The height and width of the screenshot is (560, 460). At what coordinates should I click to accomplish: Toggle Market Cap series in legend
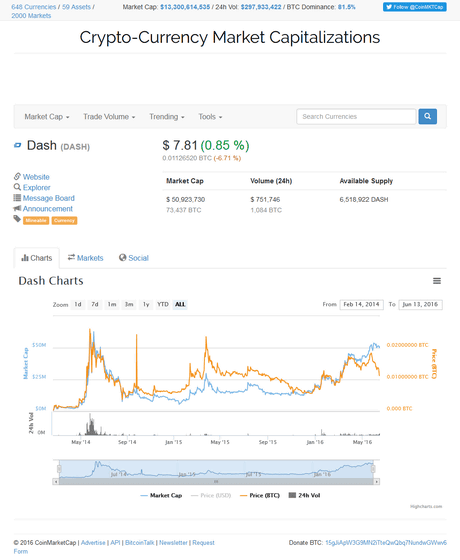161,495
